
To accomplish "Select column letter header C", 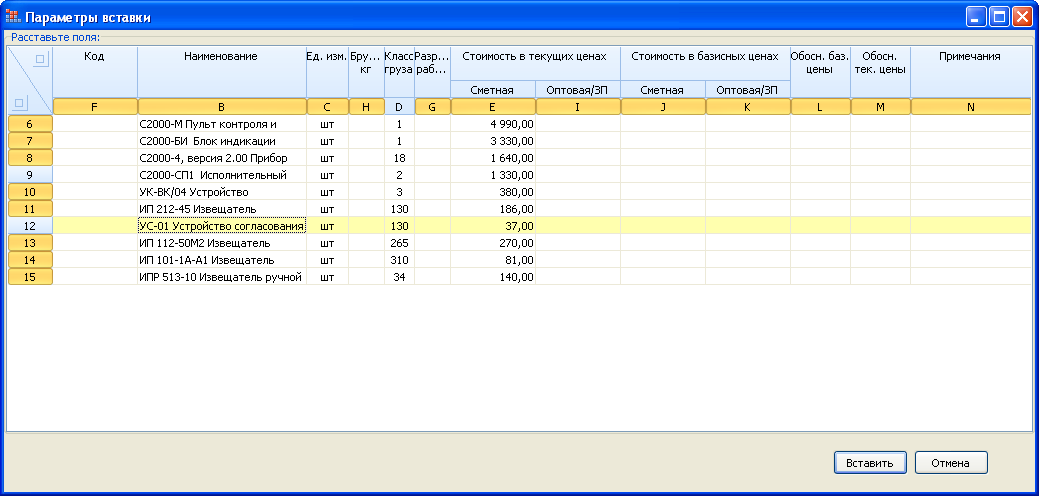I will (x=327, y=107).
